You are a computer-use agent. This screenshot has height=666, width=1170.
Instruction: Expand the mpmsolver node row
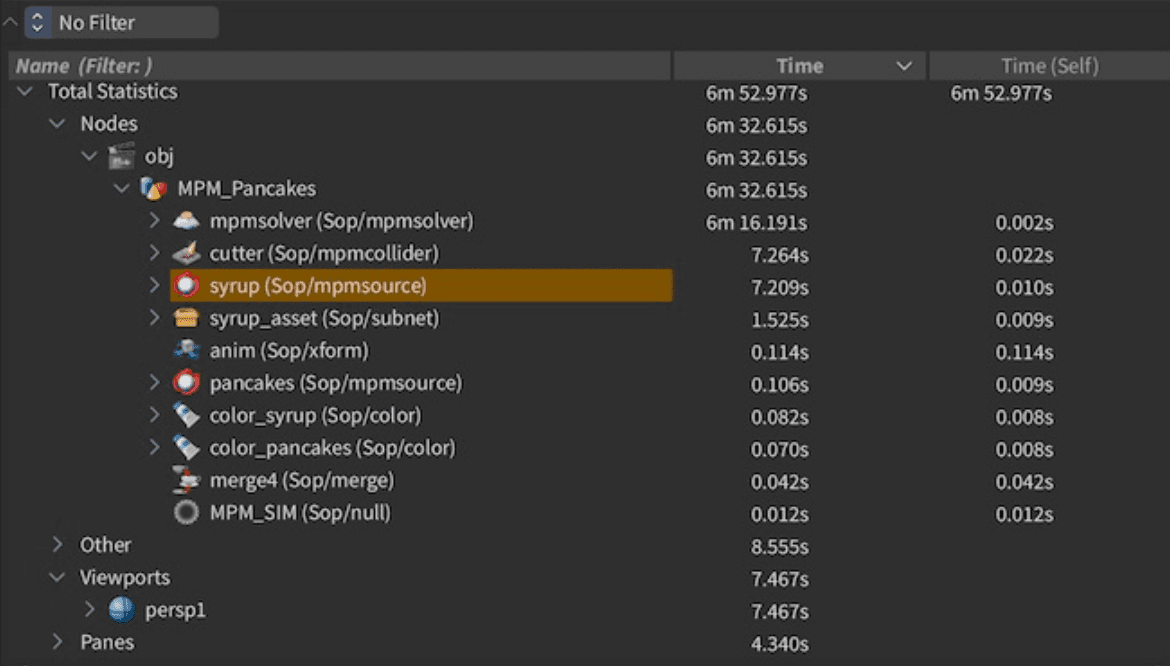point(154,221)
